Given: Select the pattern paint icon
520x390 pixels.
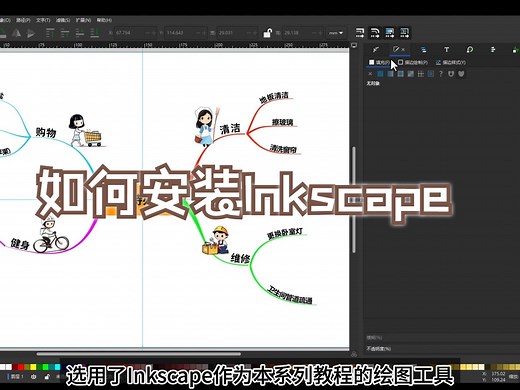Looking at the screenshot, I should click(421, 74).
